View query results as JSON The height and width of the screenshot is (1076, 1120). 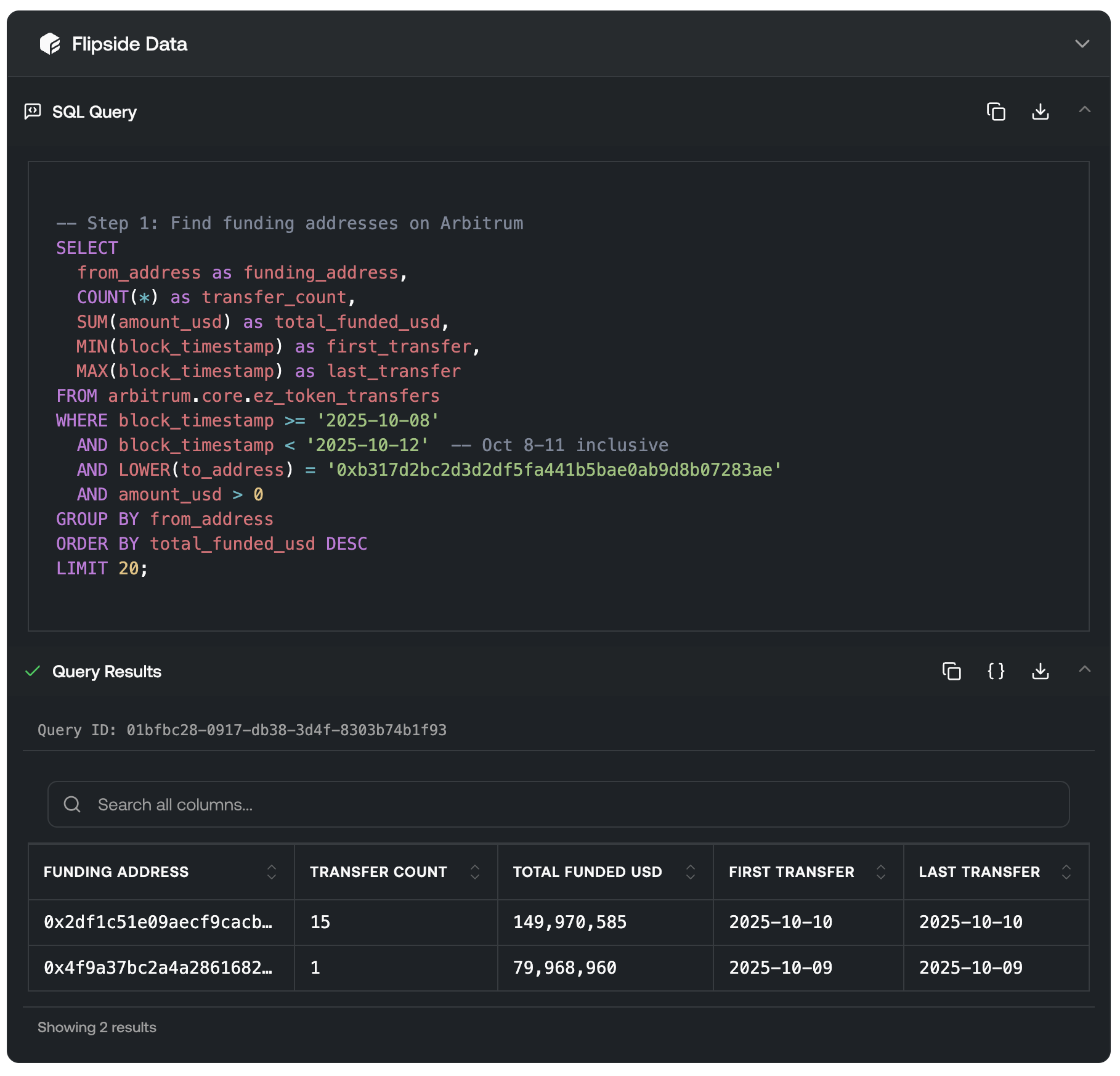[x=996, y=671]
